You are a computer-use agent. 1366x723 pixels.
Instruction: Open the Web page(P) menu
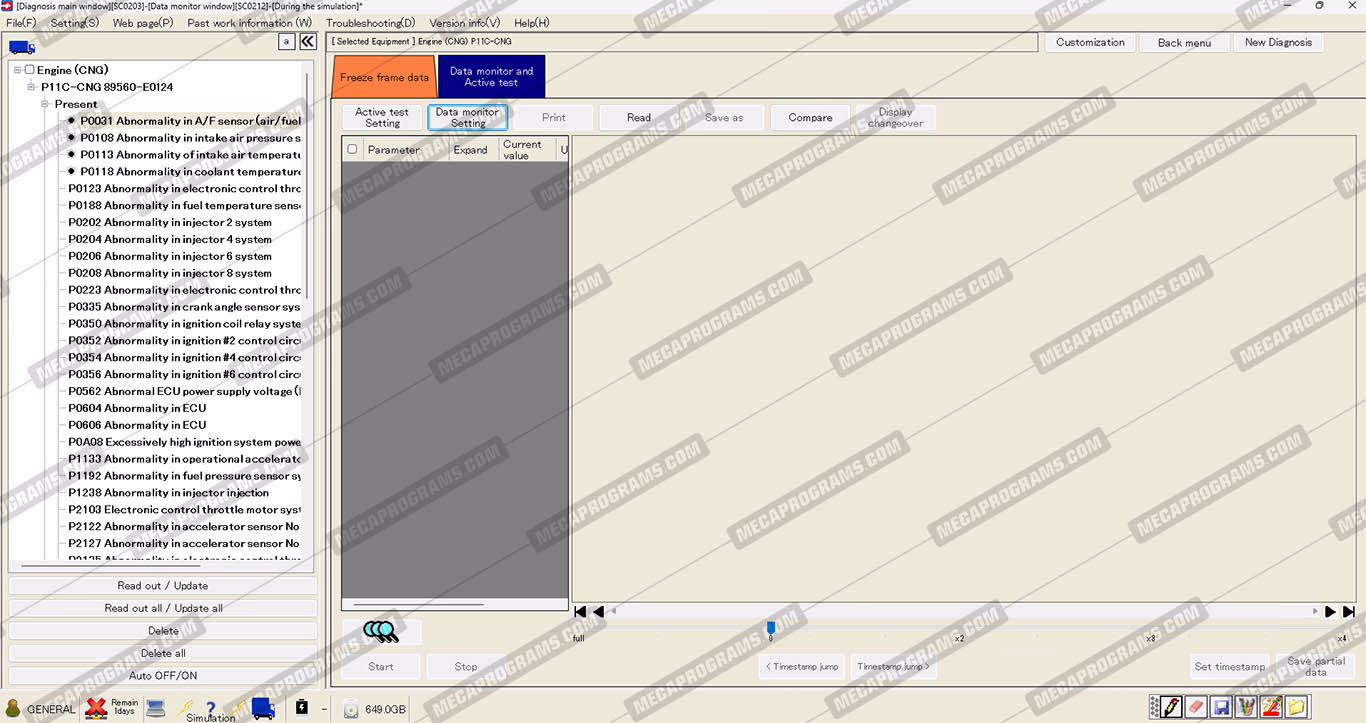[x=143, y=23]
